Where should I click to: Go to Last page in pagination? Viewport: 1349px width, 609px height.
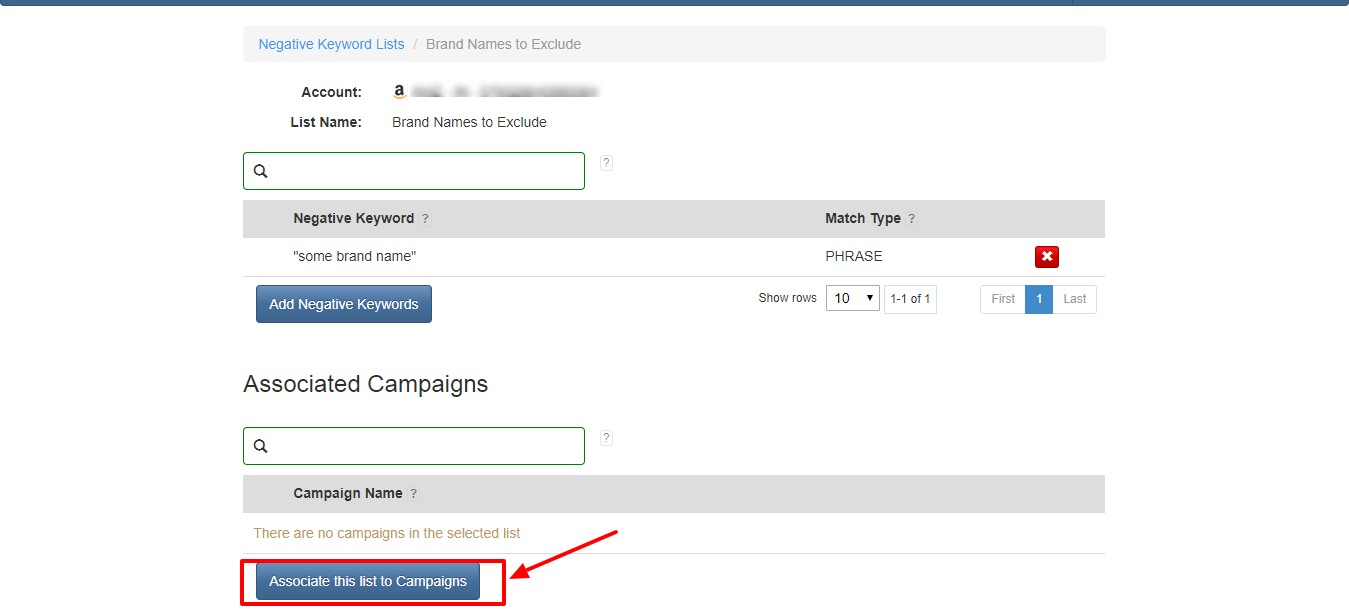1075,299
